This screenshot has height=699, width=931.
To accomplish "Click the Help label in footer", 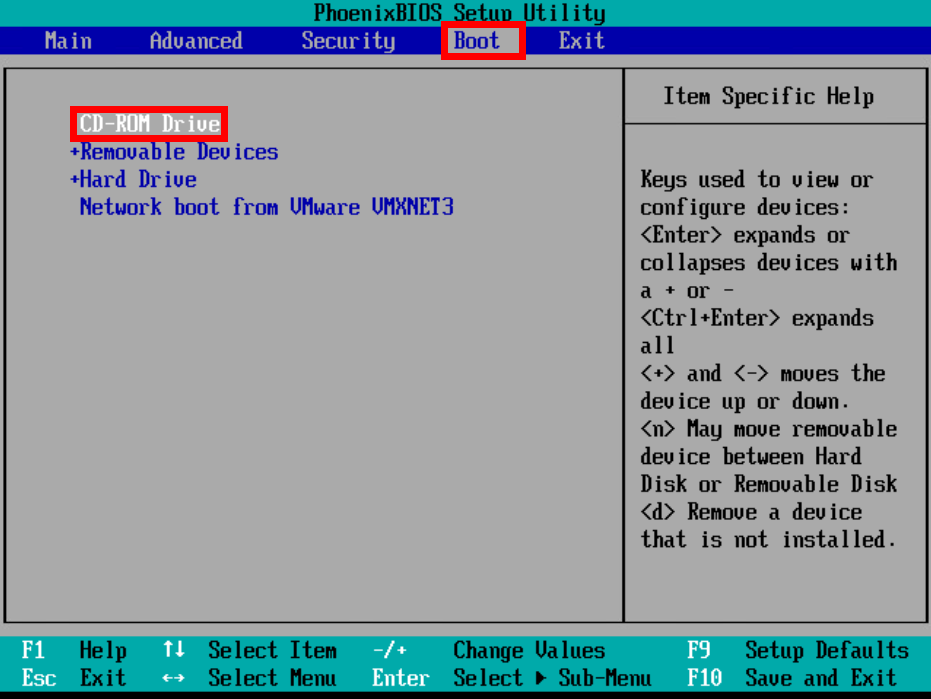I will click(x=103, y=650).
